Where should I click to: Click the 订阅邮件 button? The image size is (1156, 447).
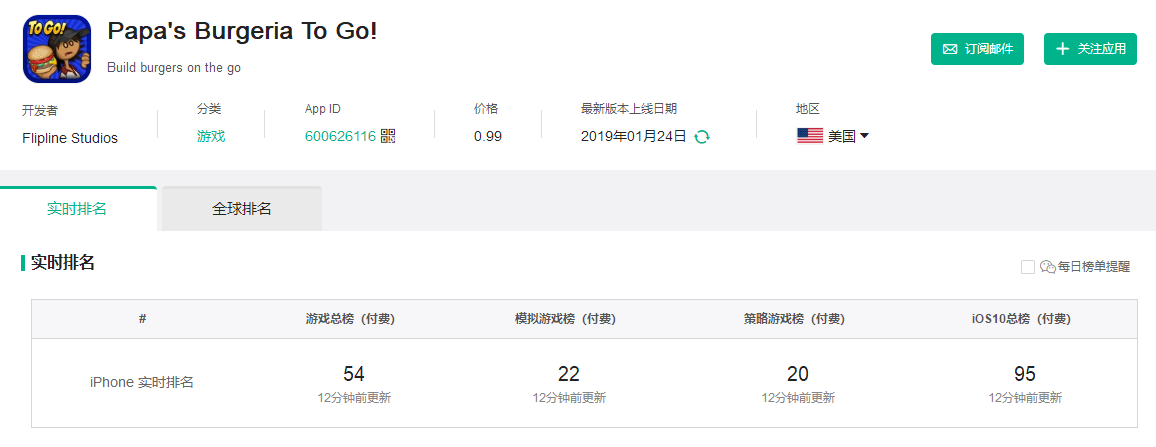(x=977, y=49)
